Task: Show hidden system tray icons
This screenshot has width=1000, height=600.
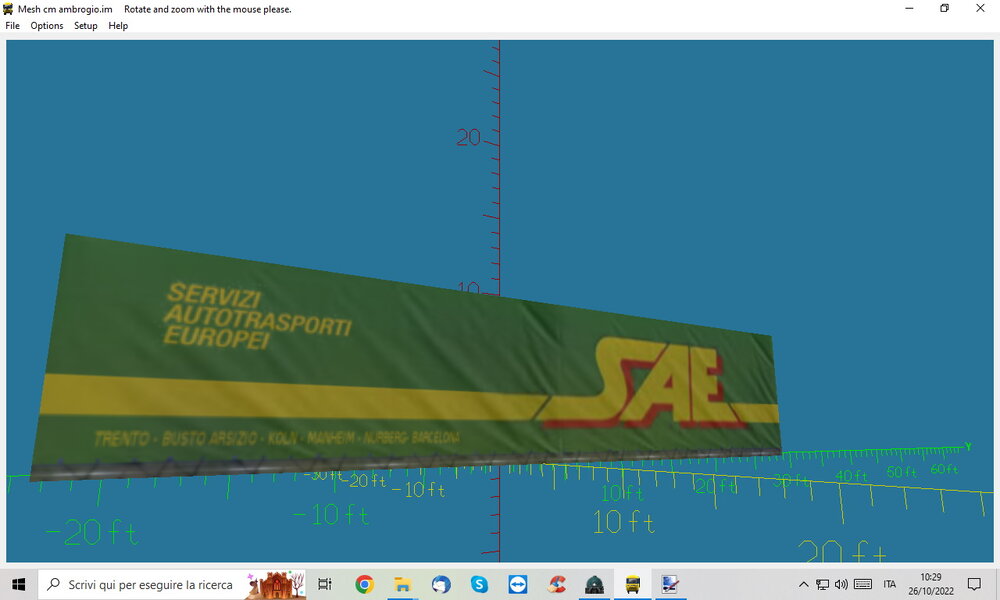Action: click(804, 584)
